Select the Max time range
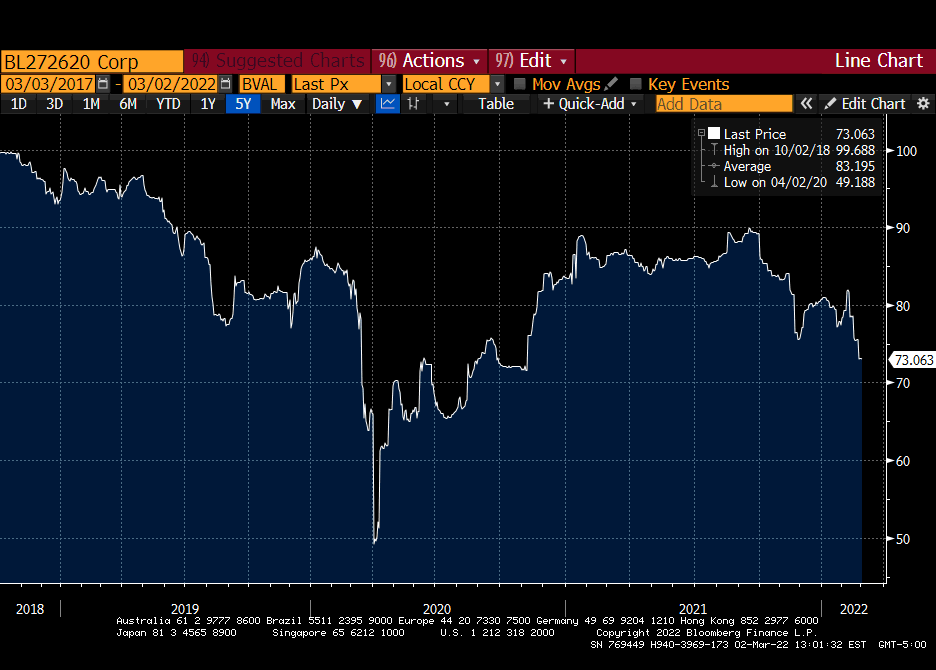The width and height of the screenshot is (936, 670). 283,104
